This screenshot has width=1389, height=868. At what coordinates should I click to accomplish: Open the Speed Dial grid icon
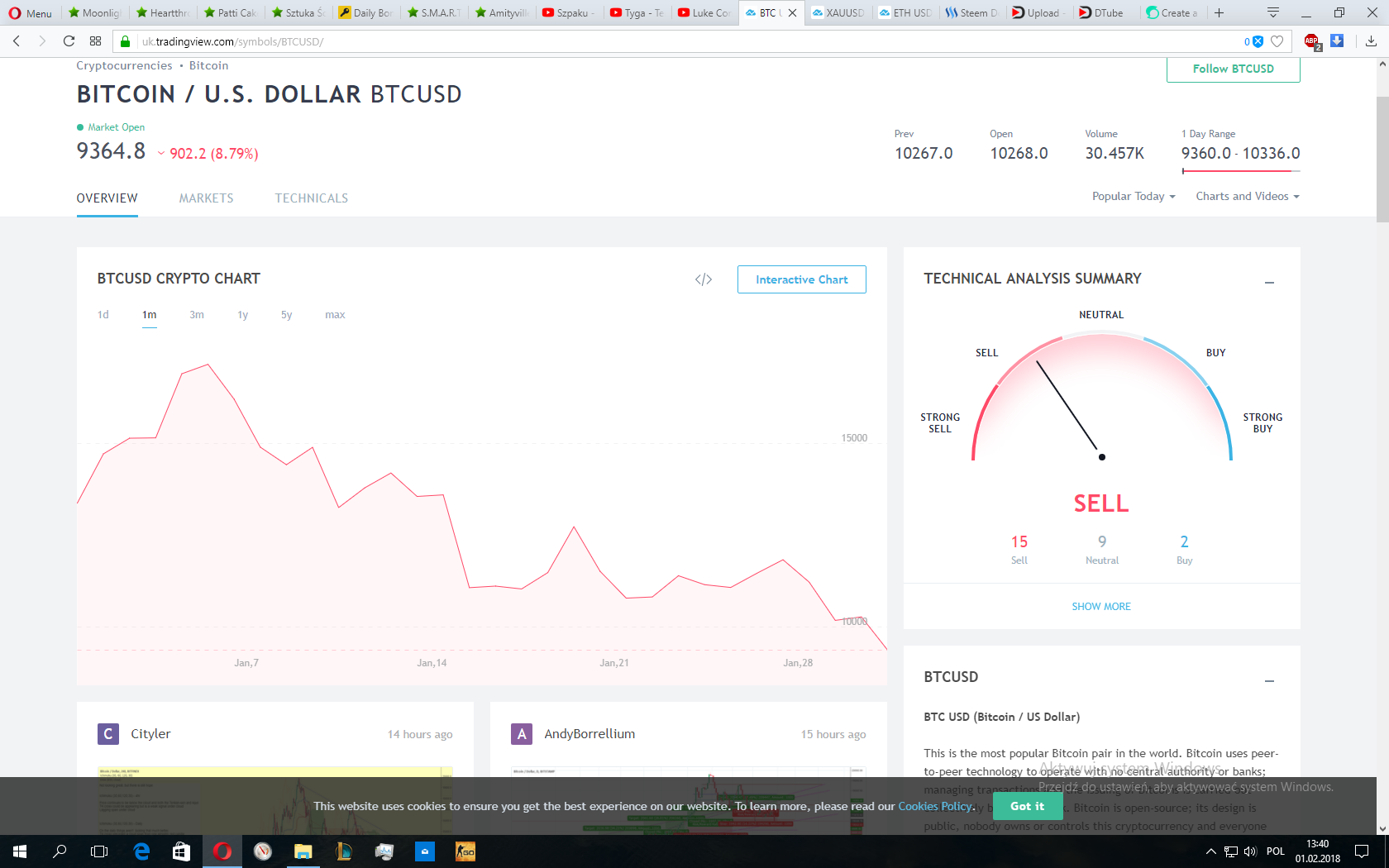96,41
